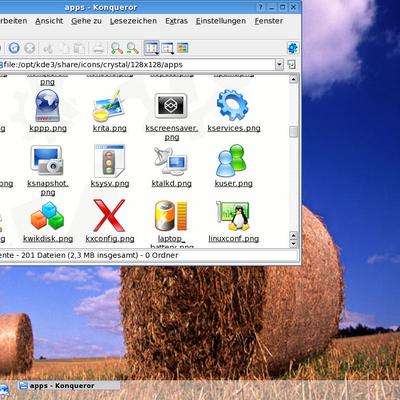The image size is (400, 400).
Task: Click the file list bottom scroll down arrow
Action: click(293, 244)
